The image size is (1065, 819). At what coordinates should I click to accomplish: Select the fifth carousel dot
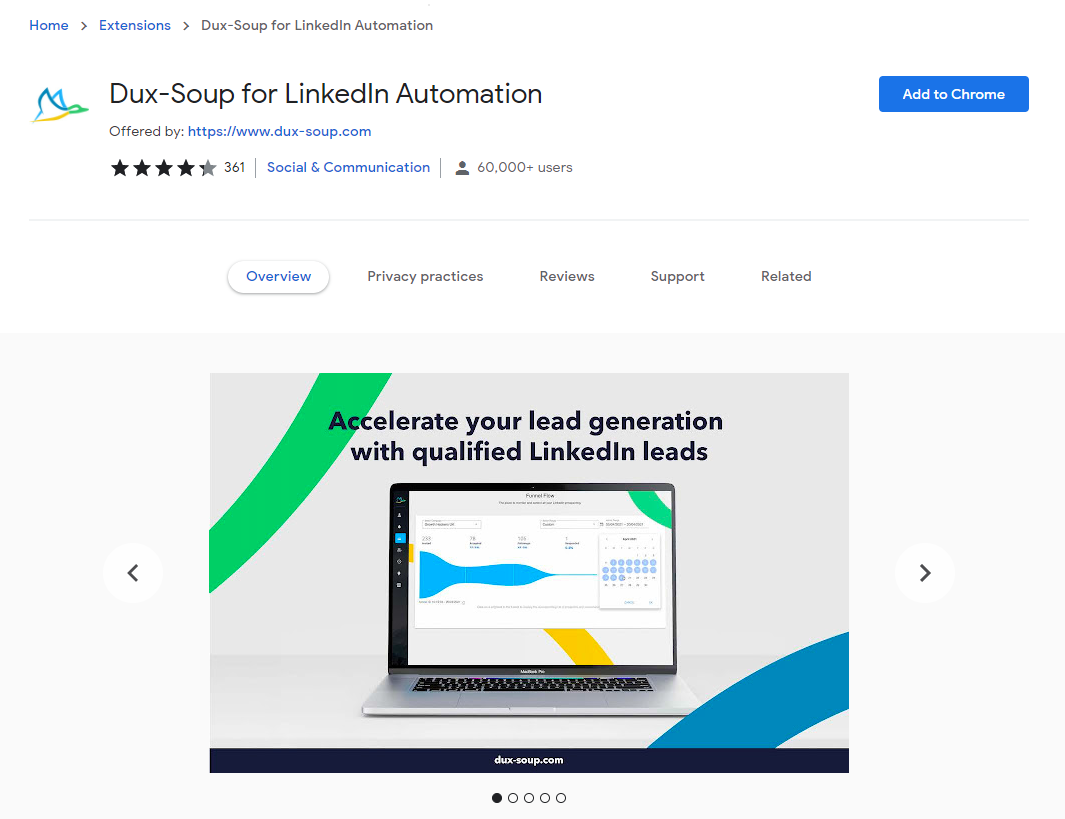click(561, 798)
